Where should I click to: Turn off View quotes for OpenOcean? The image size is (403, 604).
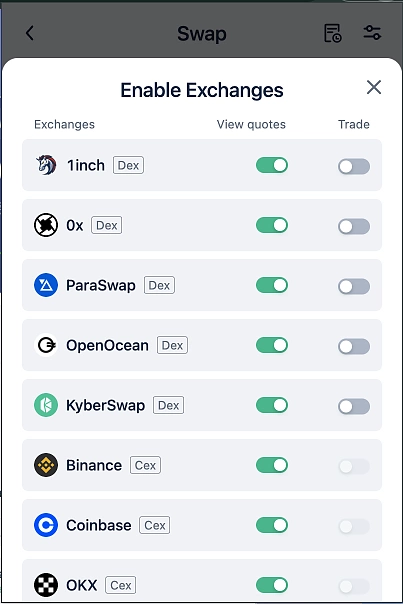point(272,345)
